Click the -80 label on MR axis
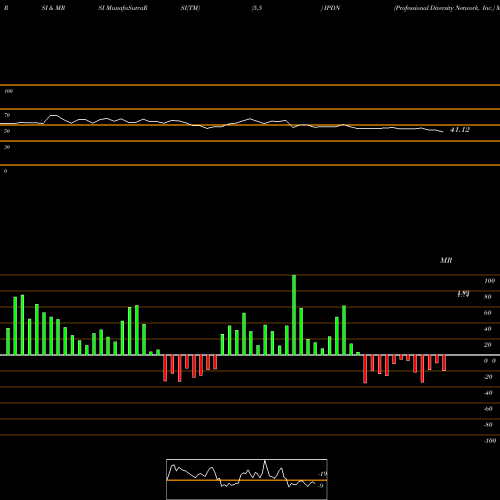The width and height of the screenshot is (500, 500). pos(488,425)
